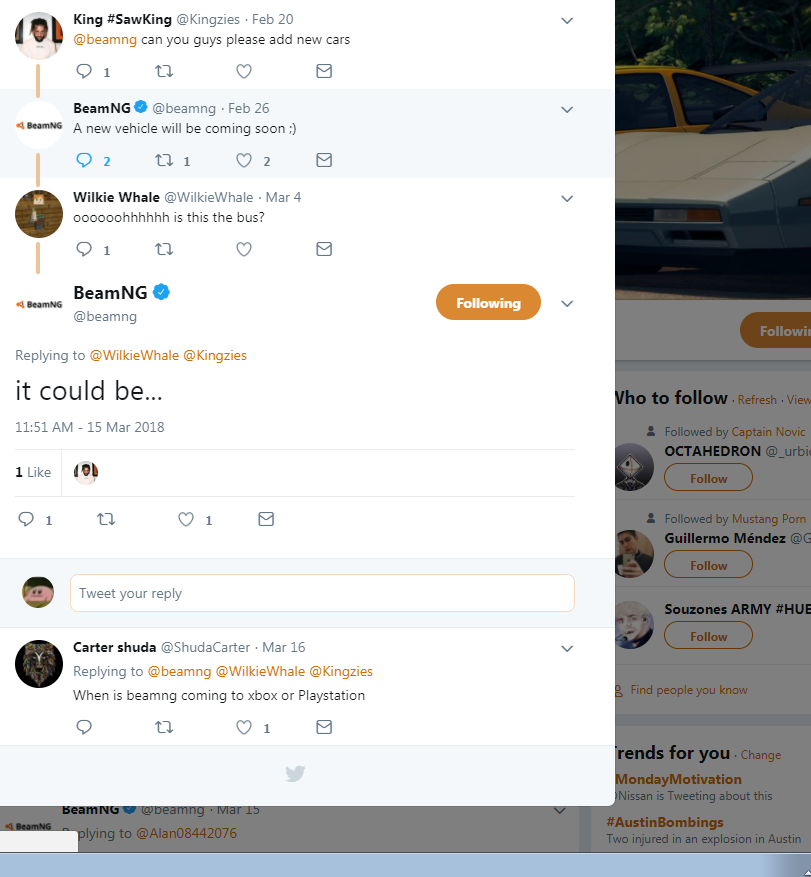This screenshot has width=811, height=877.
Task: Direct message Carter shuda's tweet
Action: coord(324,728)
